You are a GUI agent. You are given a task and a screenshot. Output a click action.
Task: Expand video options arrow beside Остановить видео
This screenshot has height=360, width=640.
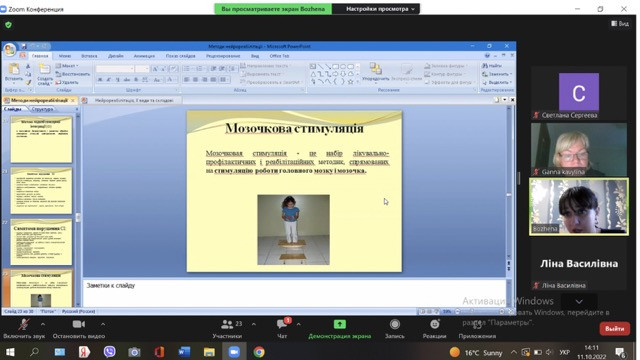pos(103,324)
